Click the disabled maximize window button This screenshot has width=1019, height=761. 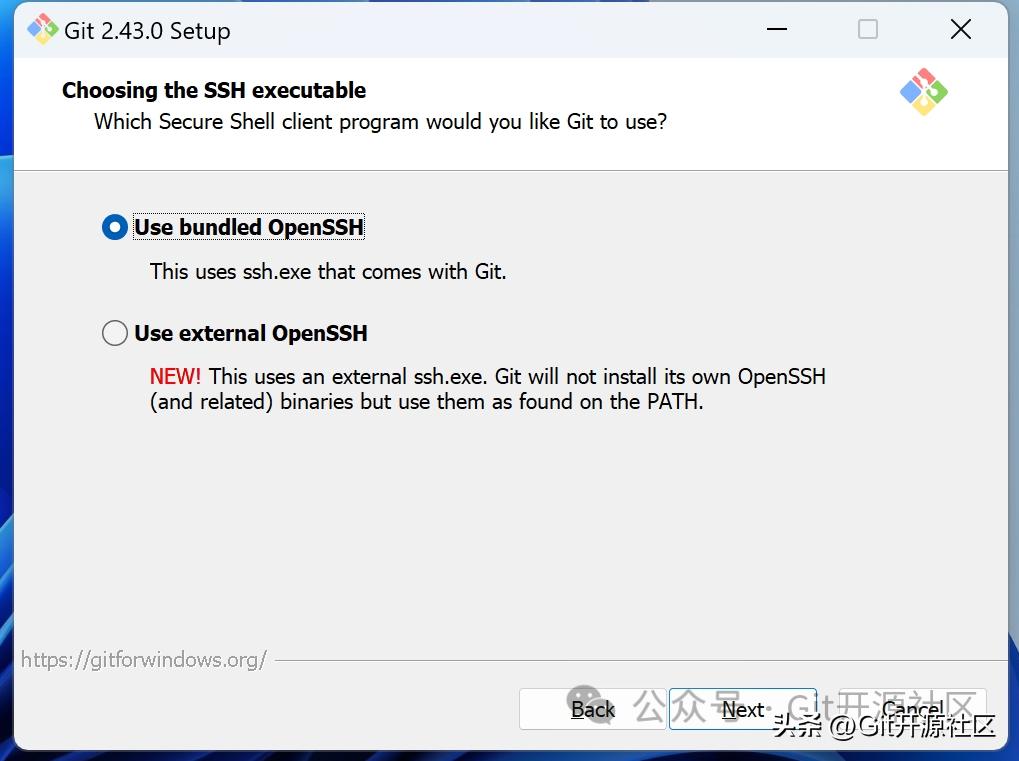coord(868,30)
